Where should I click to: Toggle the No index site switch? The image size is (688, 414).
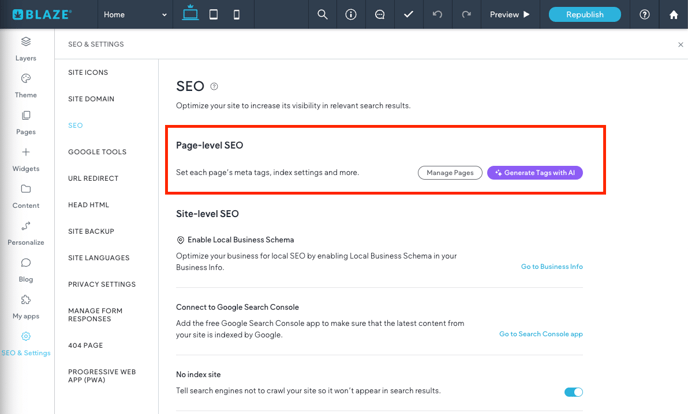pos(573,392)
